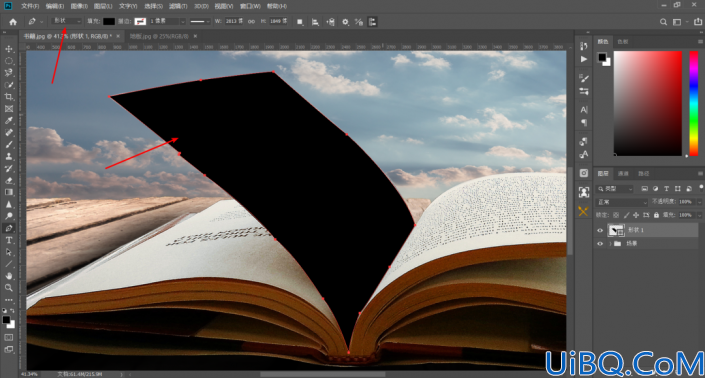Open the 滤镜(T) menu
Viewport: 705px width, 378px height.
coord(178,6)
